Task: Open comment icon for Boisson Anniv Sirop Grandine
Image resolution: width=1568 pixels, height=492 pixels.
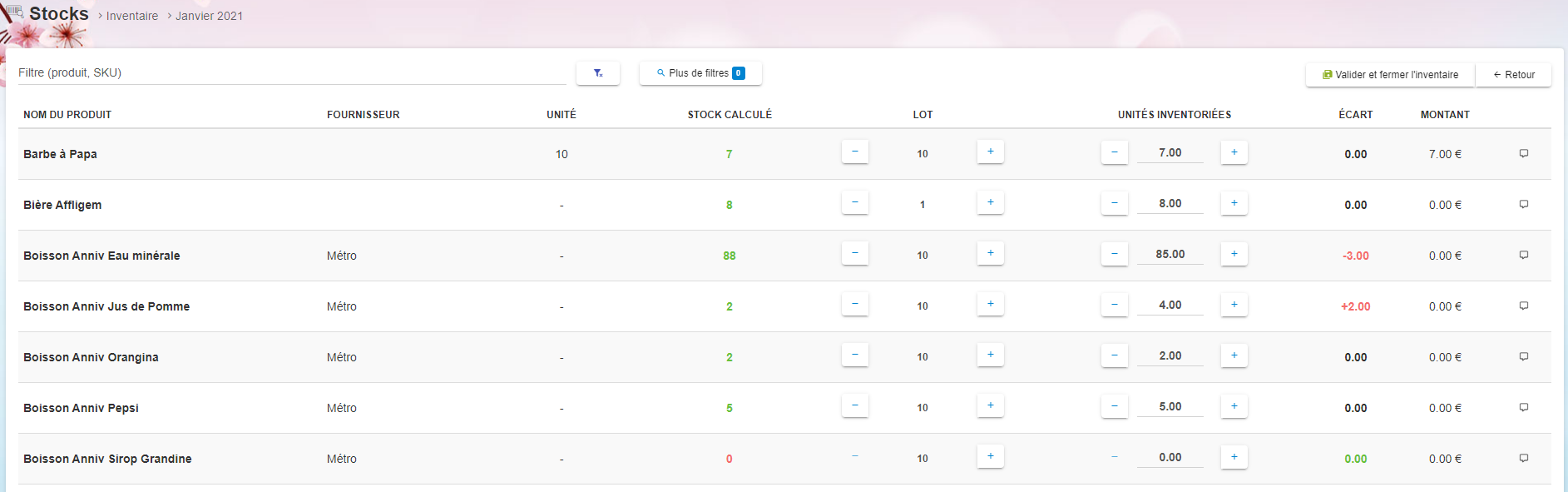Action: [x=1523, y=459]
